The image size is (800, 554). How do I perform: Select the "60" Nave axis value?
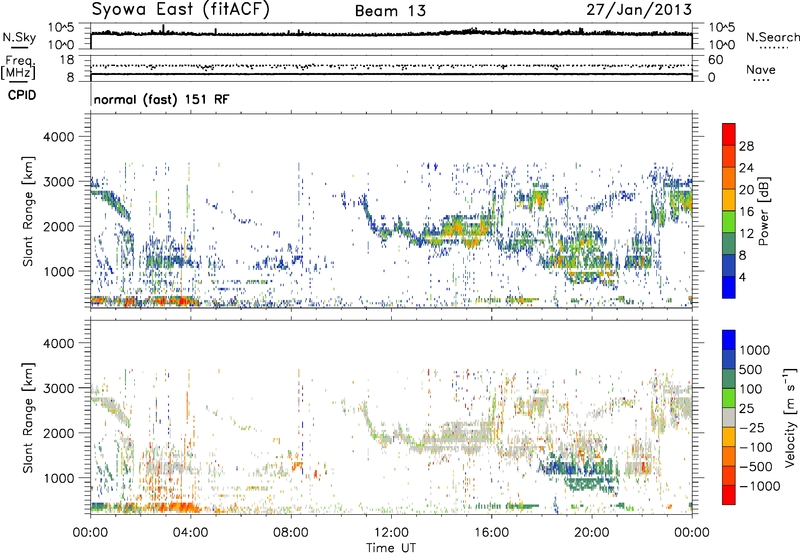[x=716, y=60]
